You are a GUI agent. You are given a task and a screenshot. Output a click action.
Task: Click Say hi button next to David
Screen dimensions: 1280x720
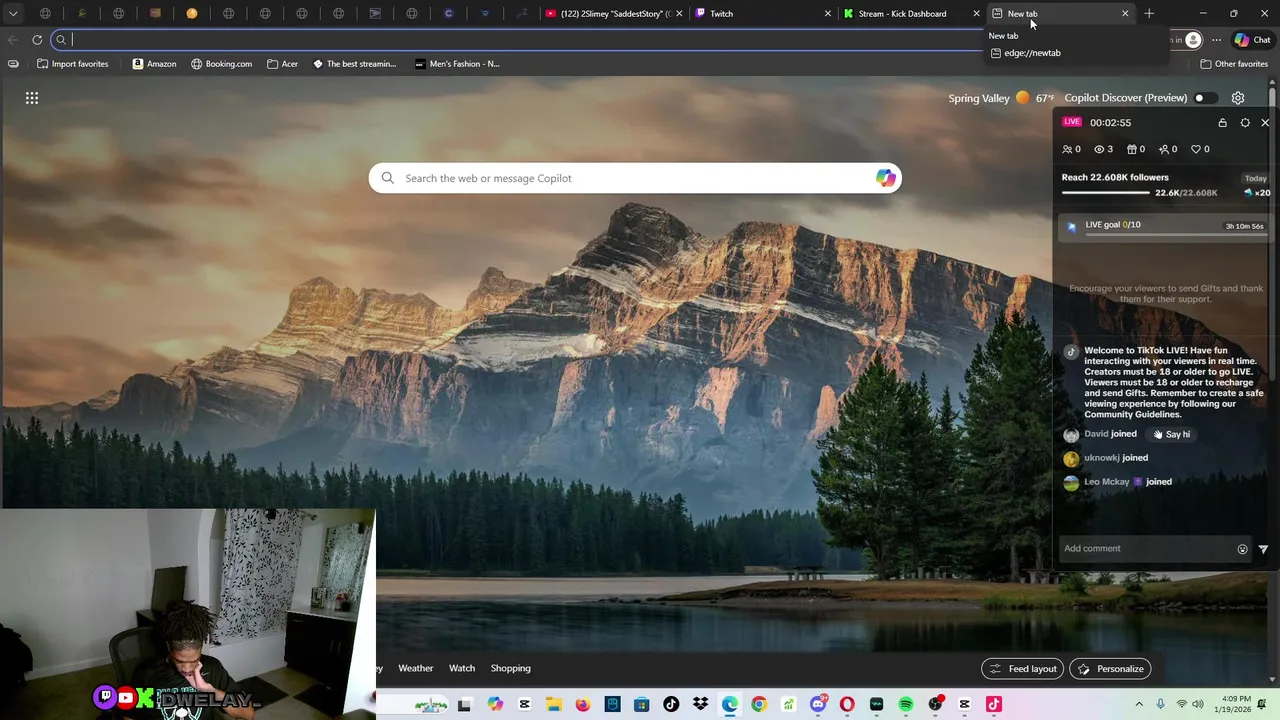click(1171, 435)
